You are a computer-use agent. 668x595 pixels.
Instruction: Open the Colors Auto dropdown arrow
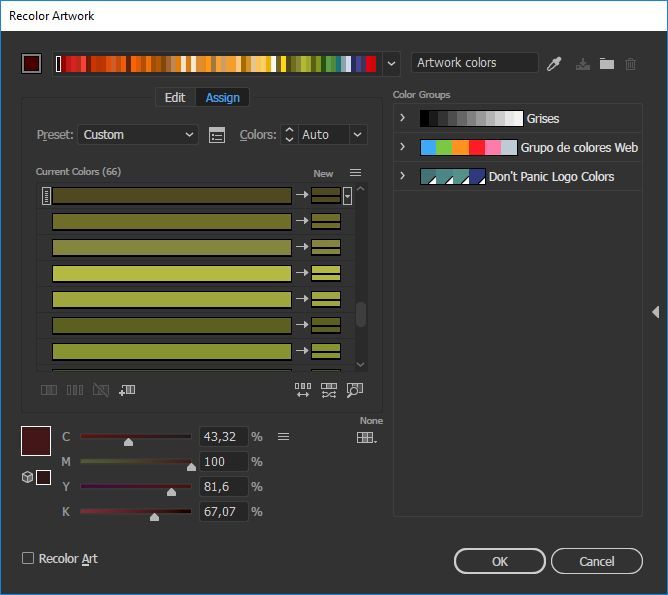[357, 135]
